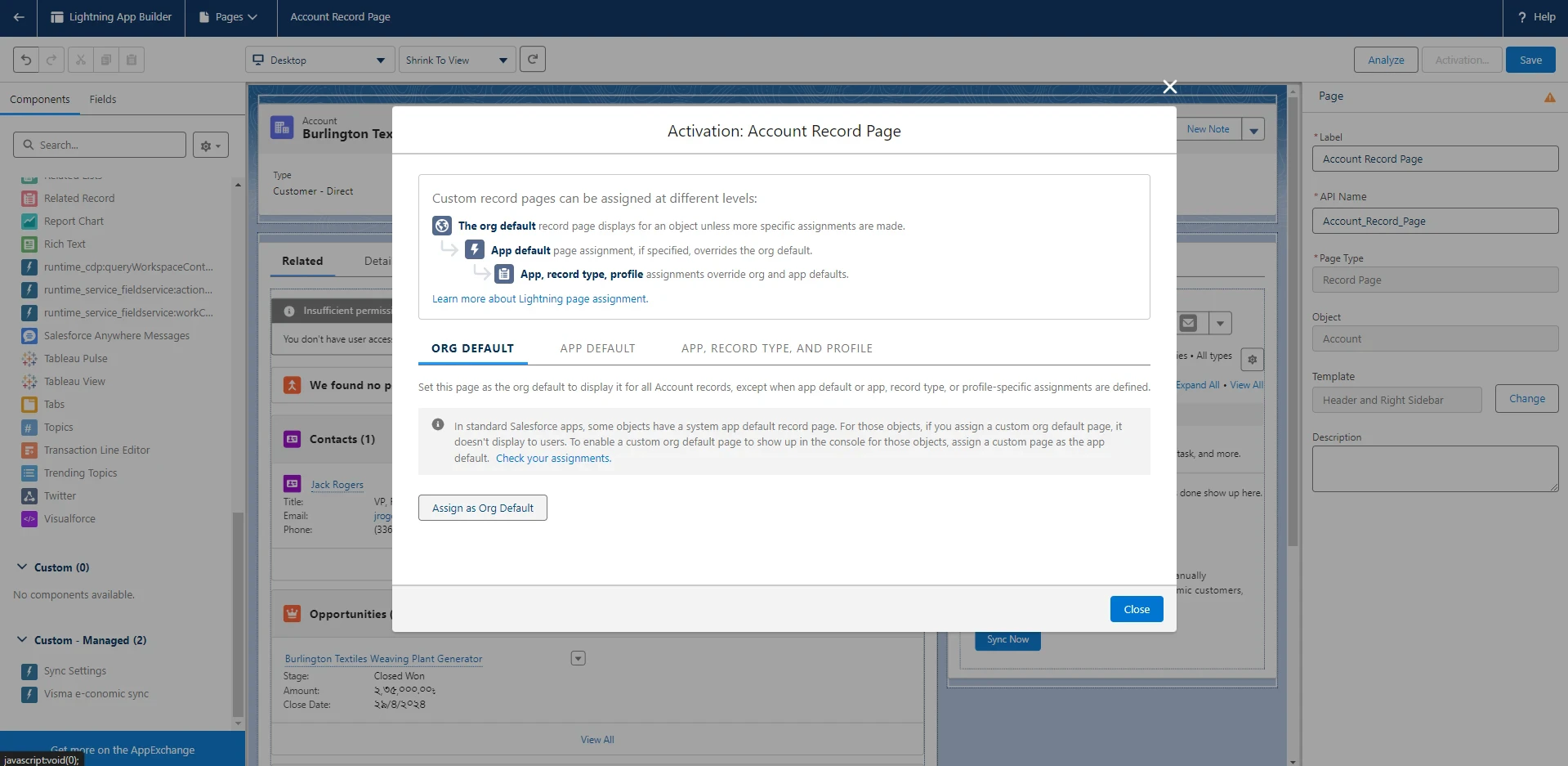Select the Salesforce Anywhere Messages icon
The width and height of the screenshot is (1568, 766).
(x=29, y=336)
